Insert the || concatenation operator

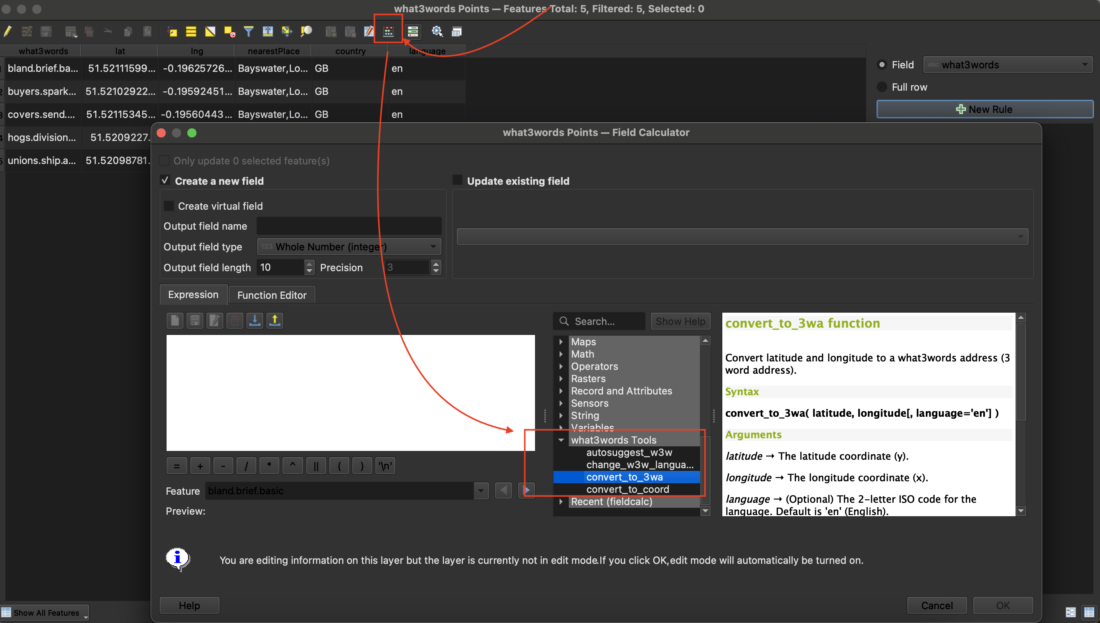[316, 466]
